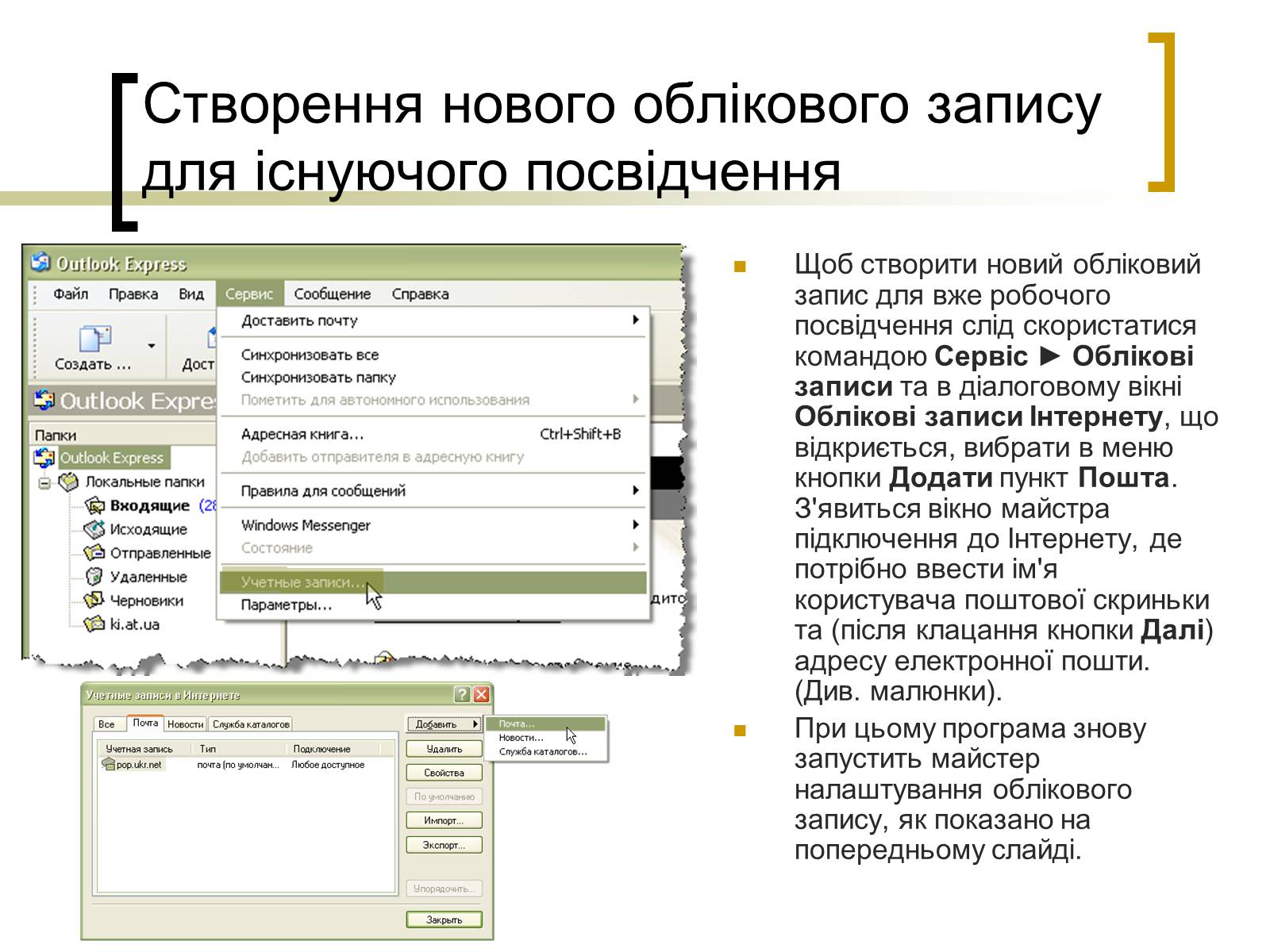Close the Учетные записи в Интернете dialog
The image size is (1270, 952).
(481, 695)
